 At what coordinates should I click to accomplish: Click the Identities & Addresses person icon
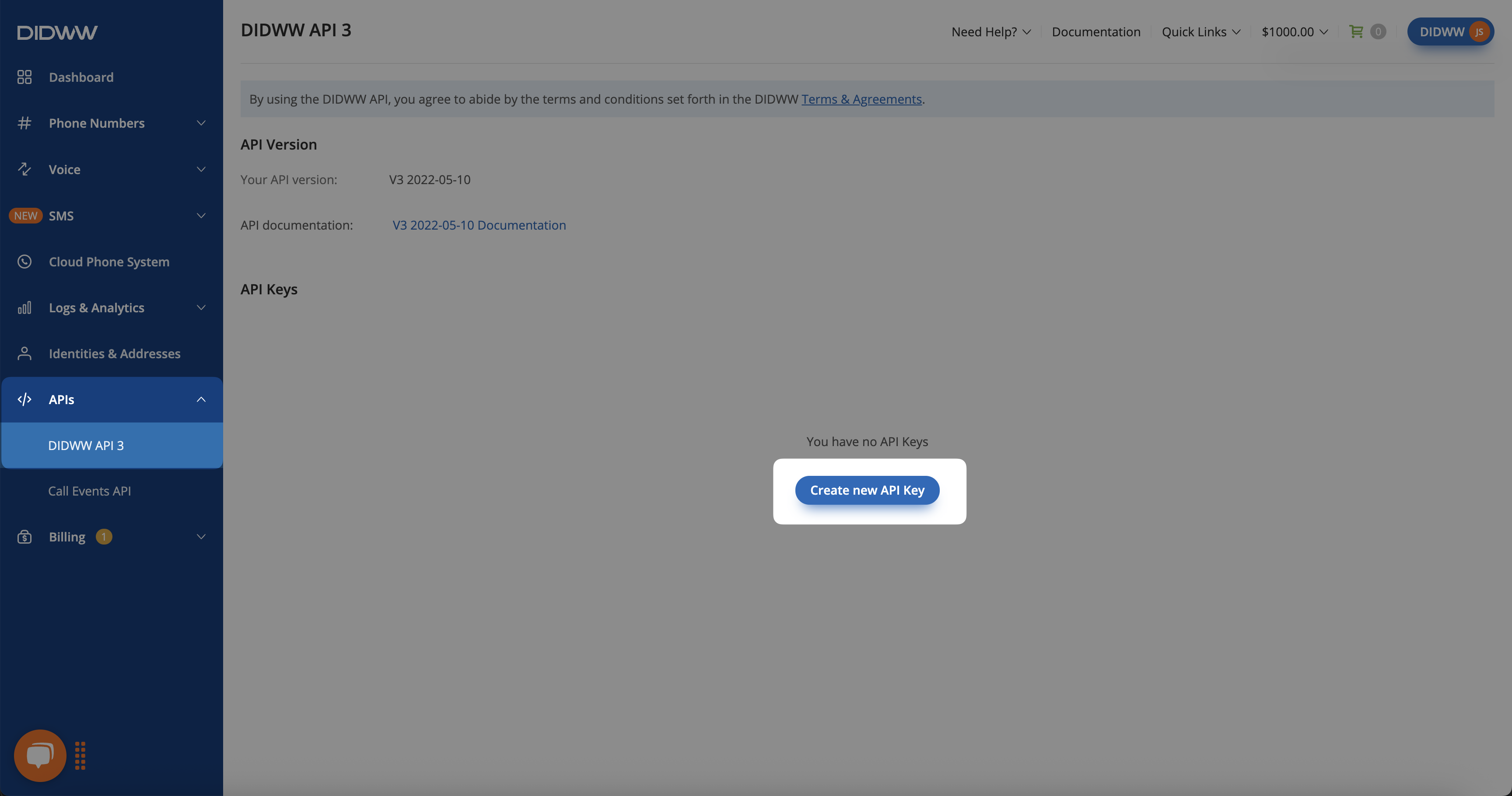click(24, 353)
